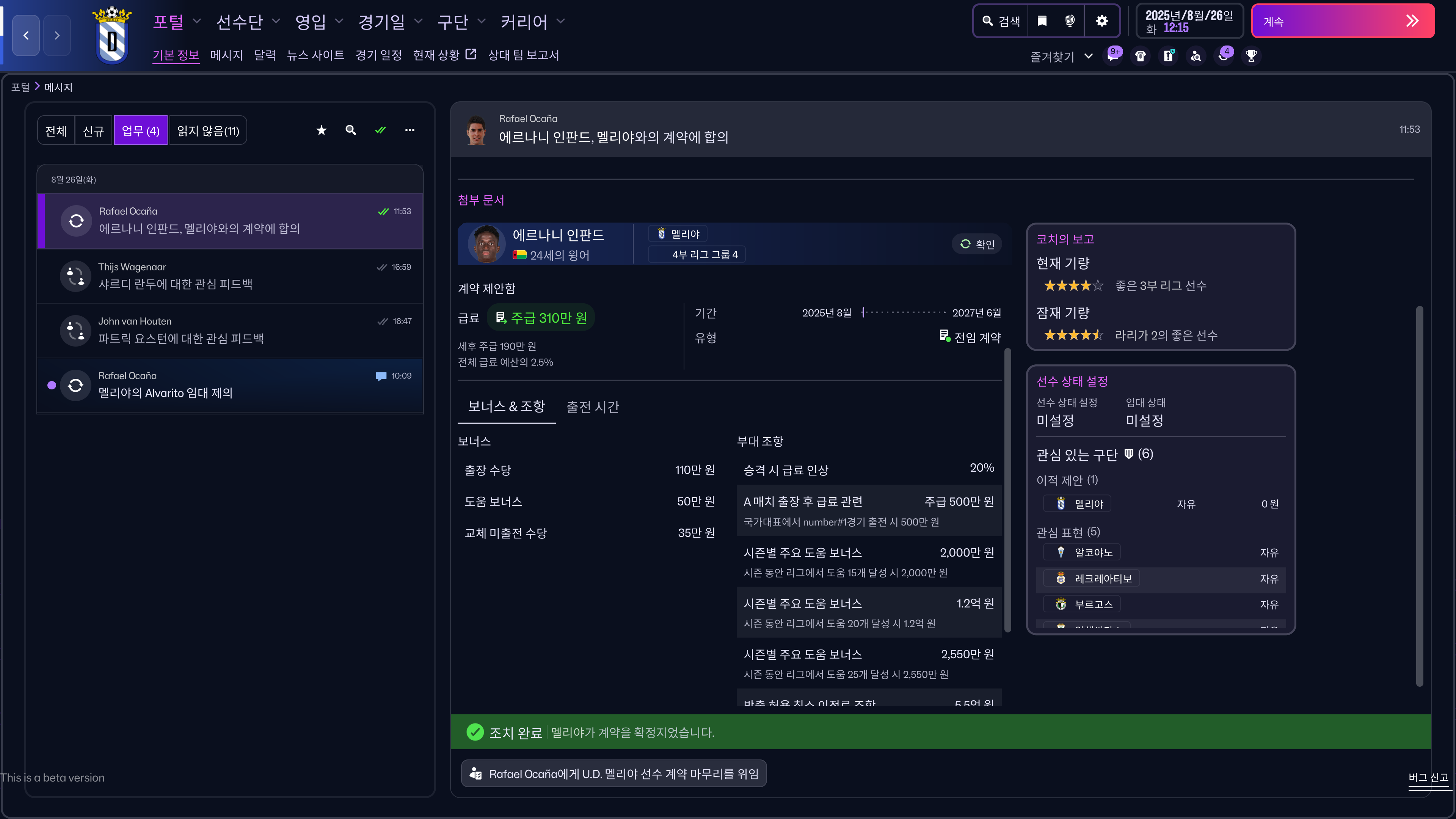Click the world globe icon
This screenshot has width=1456, height=819.
tap(1069, 21)
